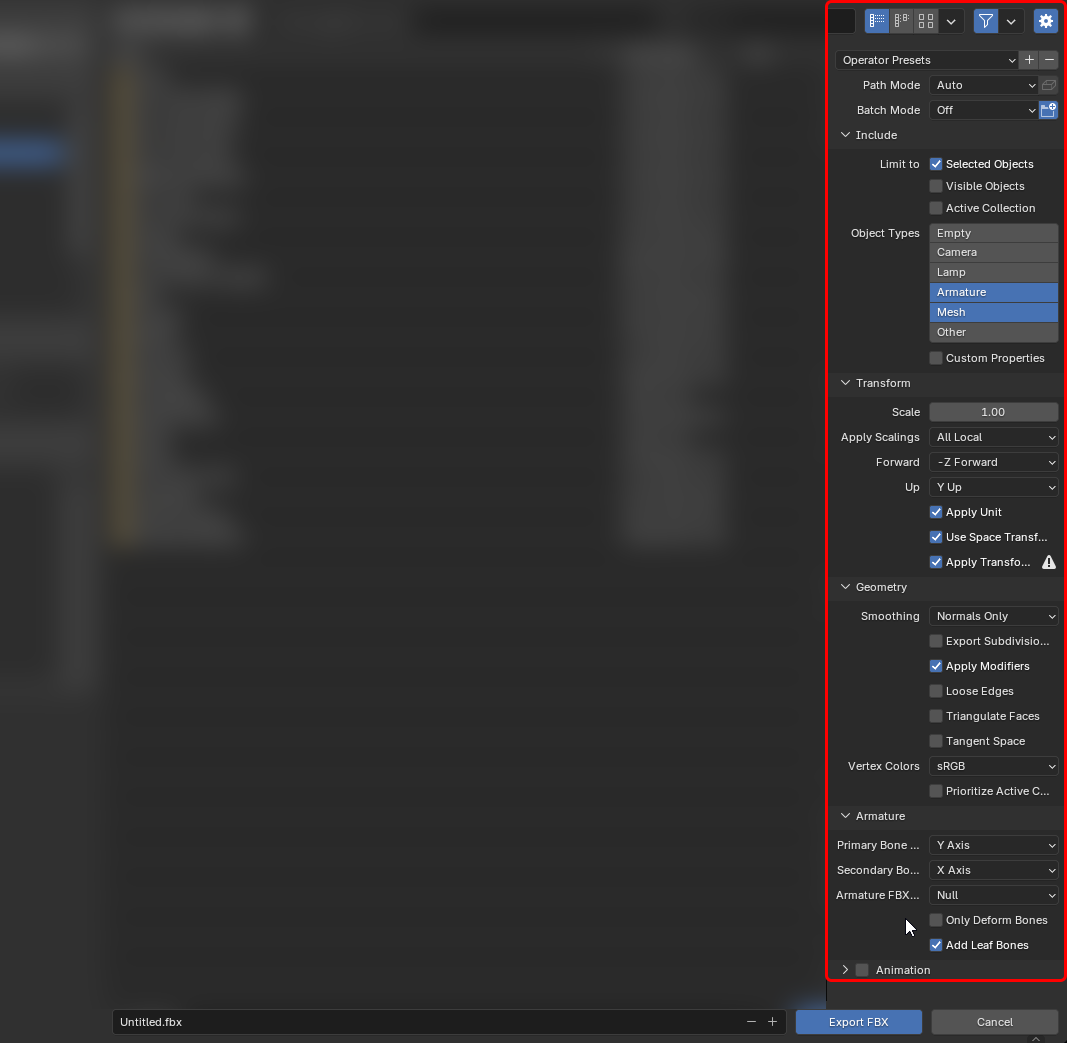The height and width of the screenshot is (1043, 1067).
Task: Toggle file filtering funnel icon
Action: click(986, 21)
